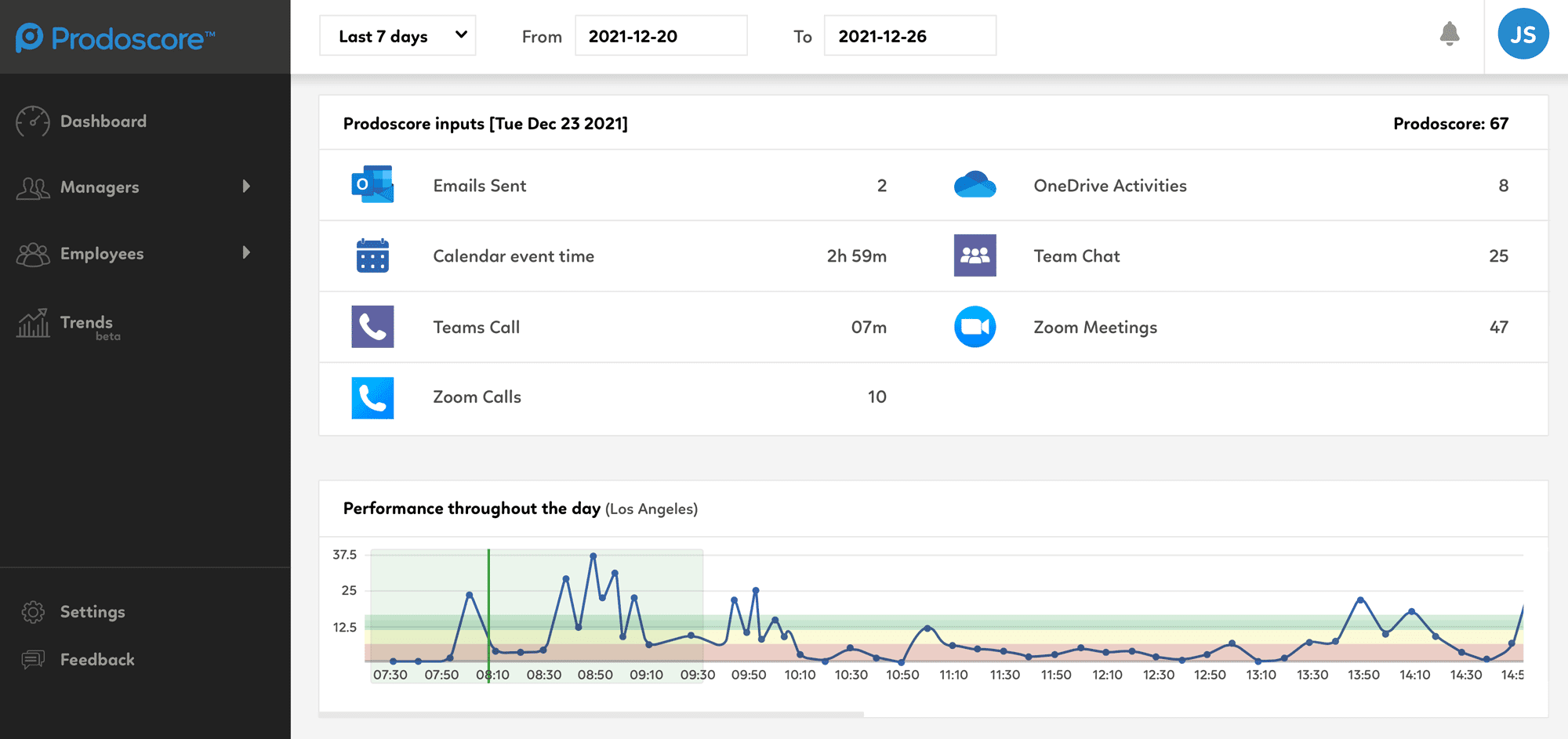Click the OneDrive Activities label
Viewport: 1568px width, 739px height.
point(1110,186)
